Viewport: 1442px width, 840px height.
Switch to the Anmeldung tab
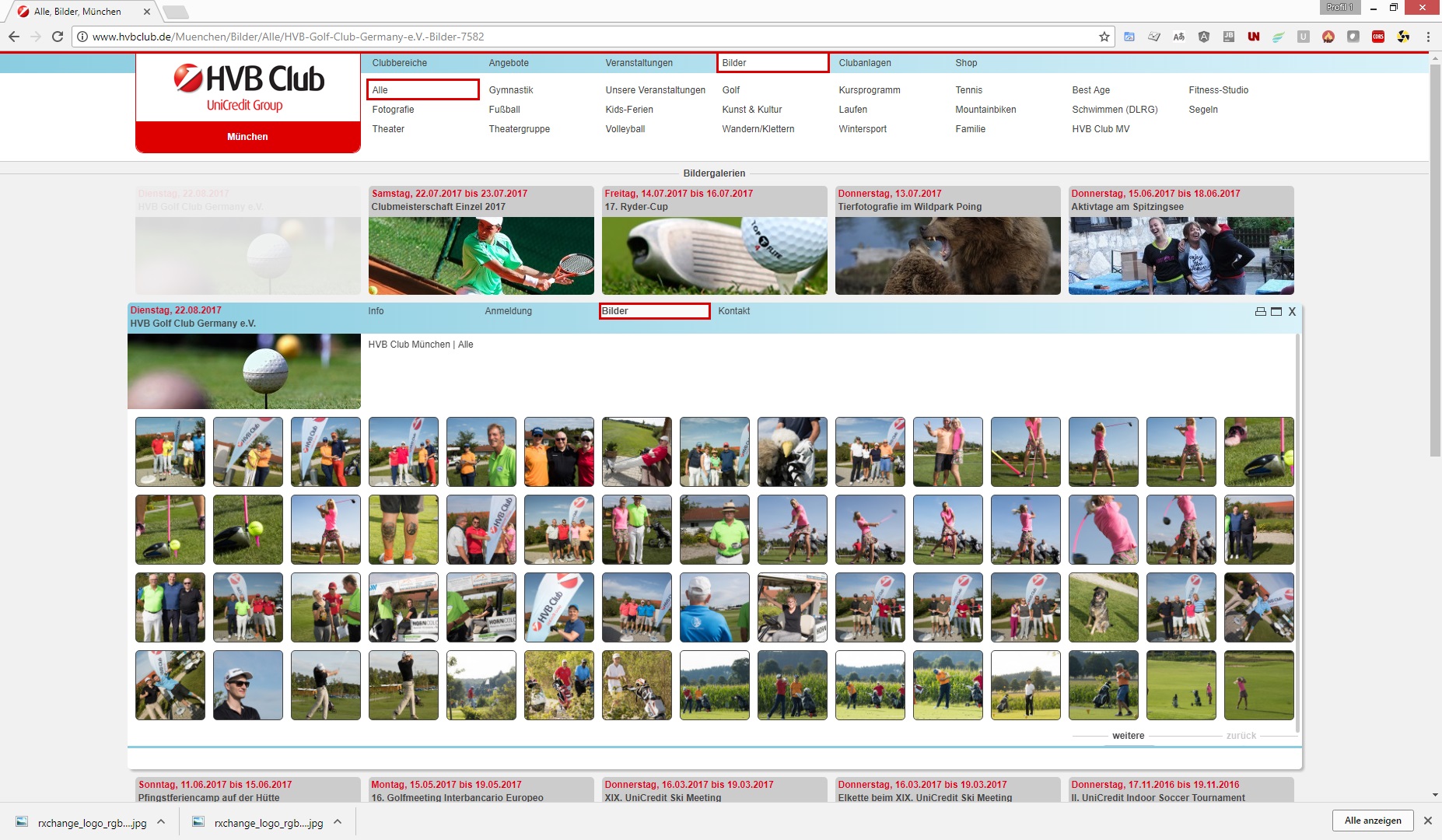[508, 311]
